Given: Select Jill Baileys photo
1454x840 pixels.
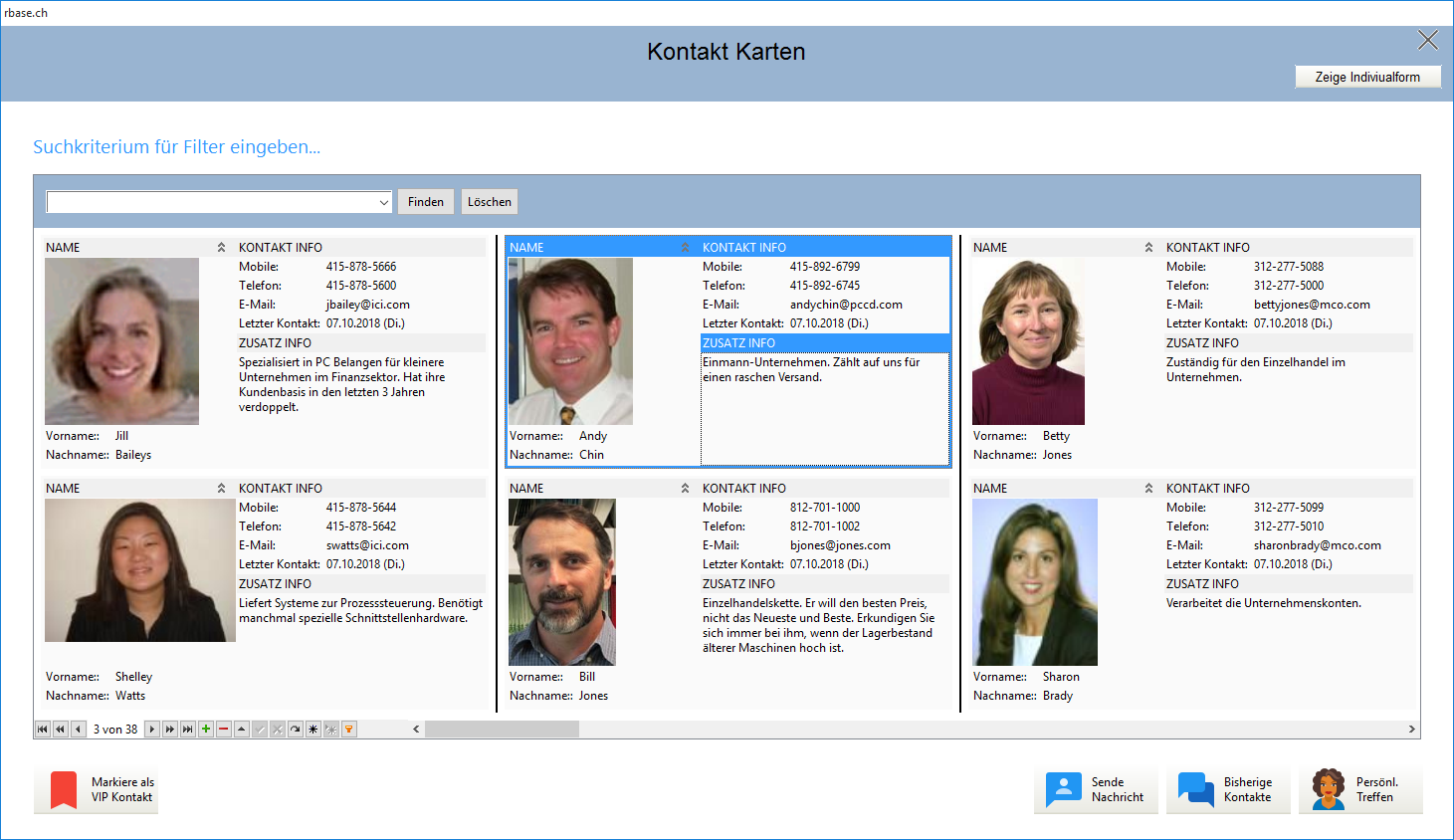Looking at the screenshot, I should pos(121,341).
